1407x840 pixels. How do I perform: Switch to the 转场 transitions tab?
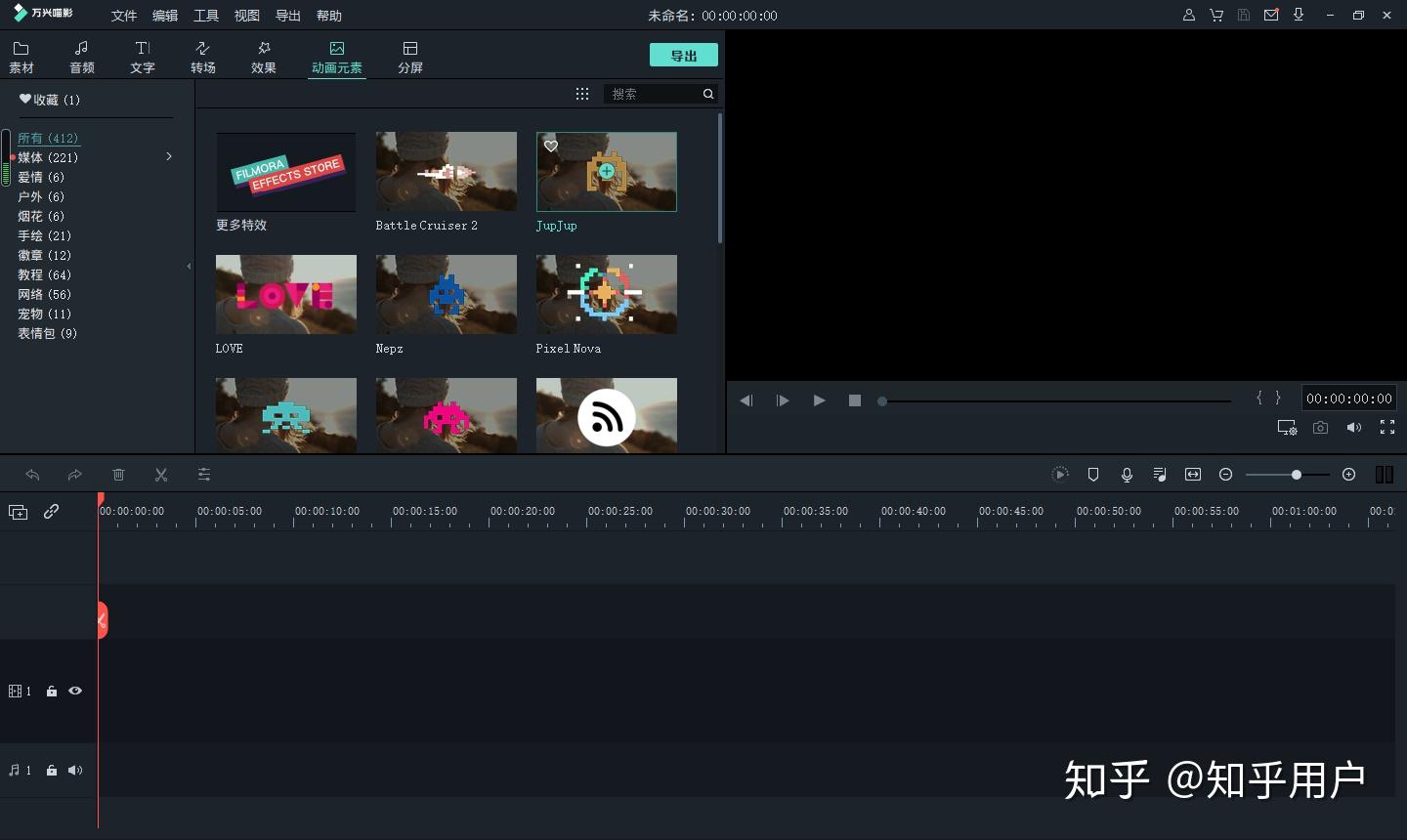tap(203, 58)
